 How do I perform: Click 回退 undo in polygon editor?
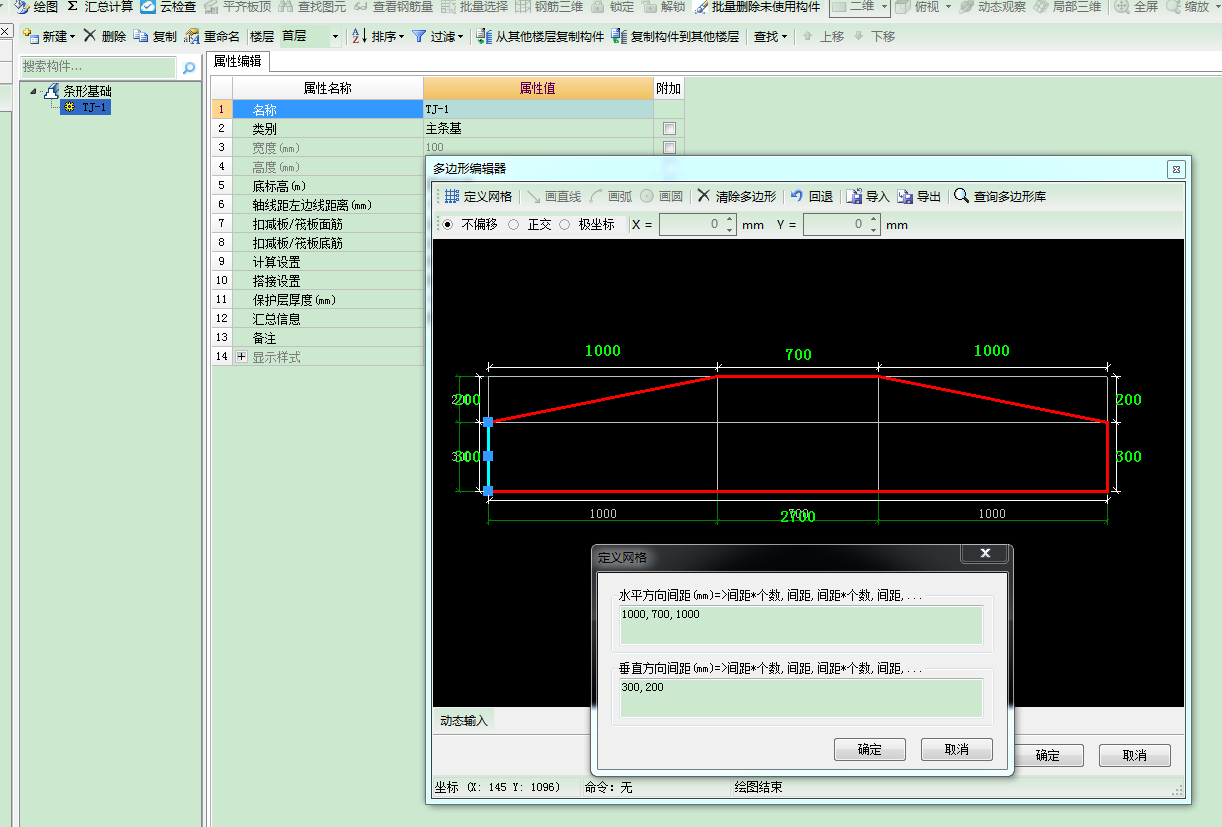click(811, 196)
